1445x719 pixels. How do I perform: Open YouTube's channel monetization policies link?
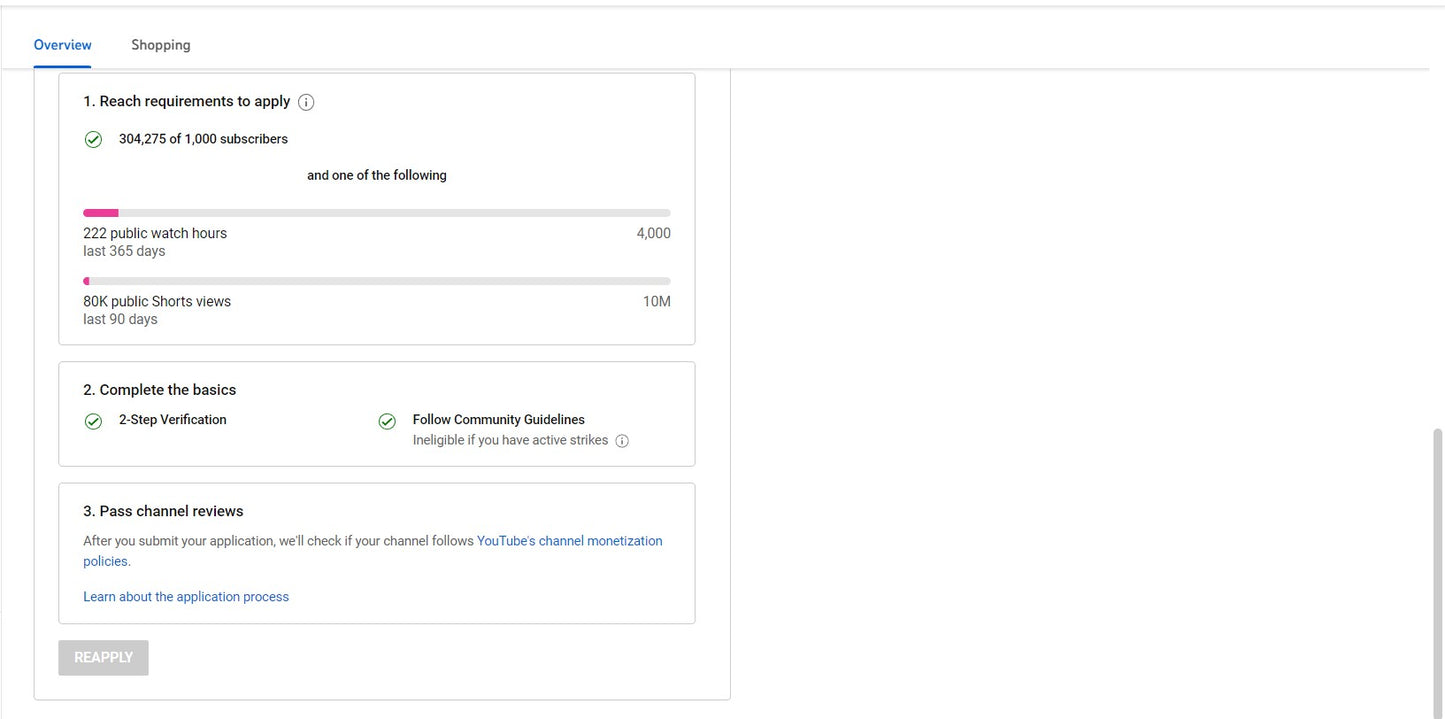click(x=569, y=541)
